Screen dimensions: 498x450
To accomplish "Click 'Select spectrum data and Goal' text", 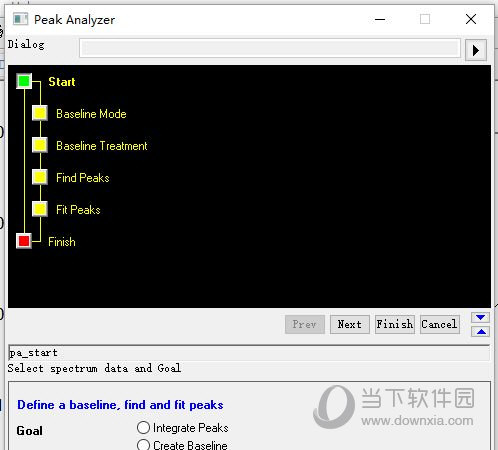I will tap(94, 368).
